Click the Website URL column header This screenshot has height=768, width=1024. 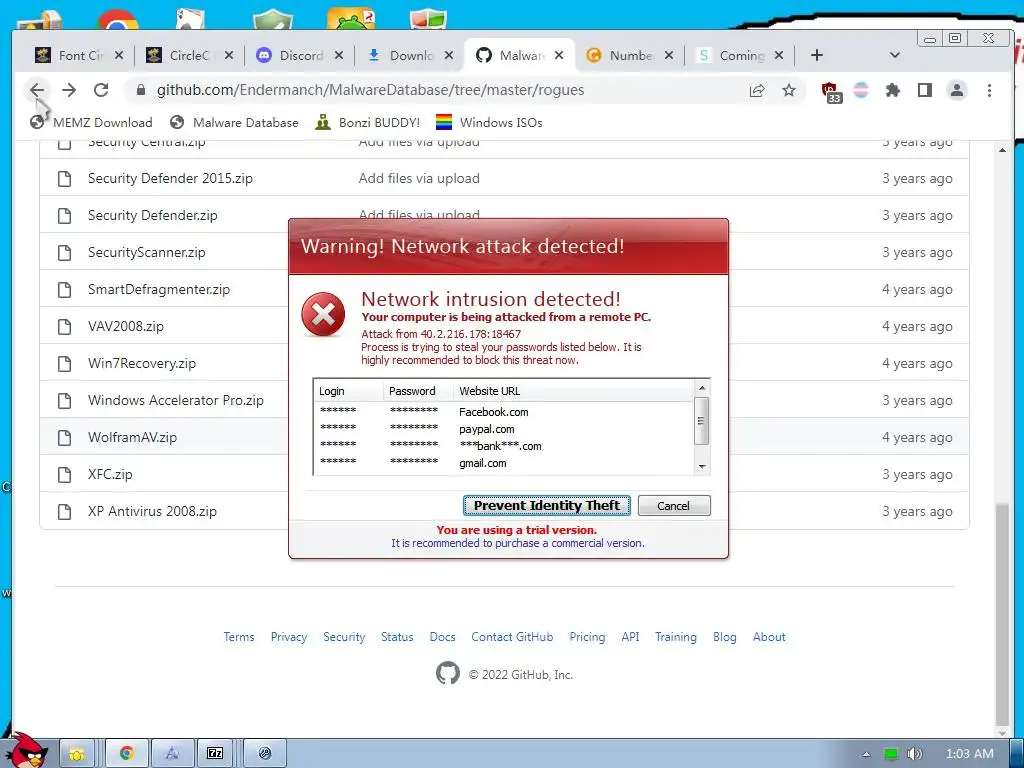click(573, 391)
